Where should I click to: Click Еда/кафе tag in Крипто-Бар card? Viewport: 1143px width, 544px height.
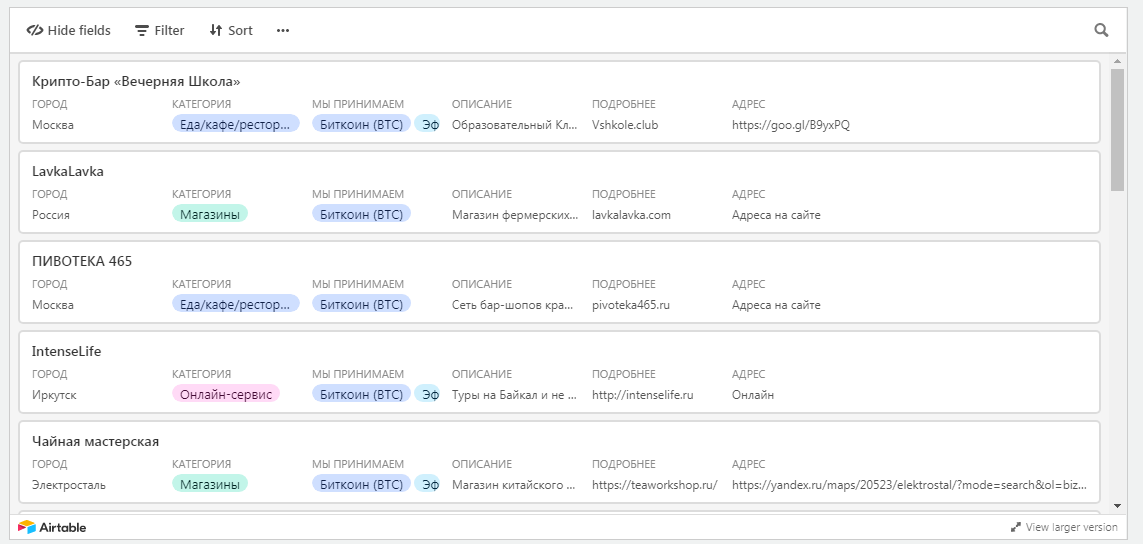click(x=235, y=125)
